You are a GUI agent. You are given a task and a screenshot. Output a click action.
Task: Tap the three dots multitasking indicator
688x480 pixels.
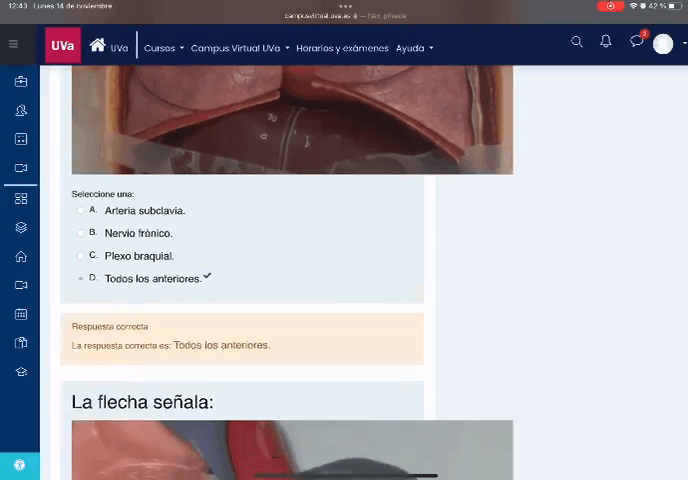point(345,6)
